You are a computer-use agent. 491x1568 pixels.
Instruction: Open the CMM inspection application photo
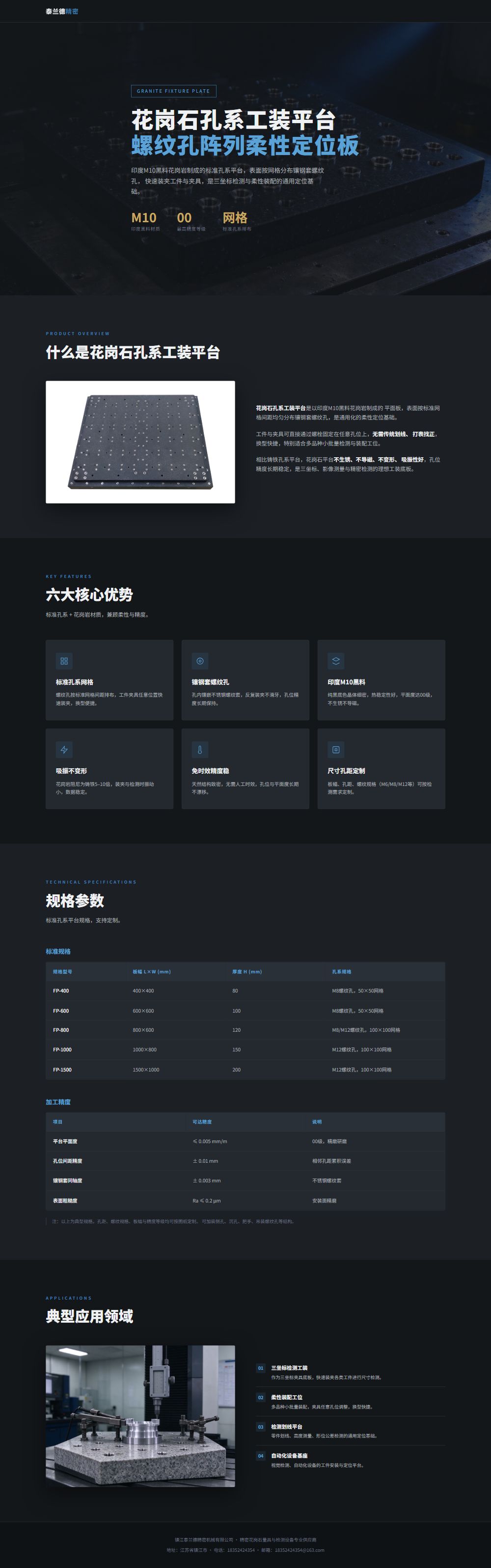140,1416
